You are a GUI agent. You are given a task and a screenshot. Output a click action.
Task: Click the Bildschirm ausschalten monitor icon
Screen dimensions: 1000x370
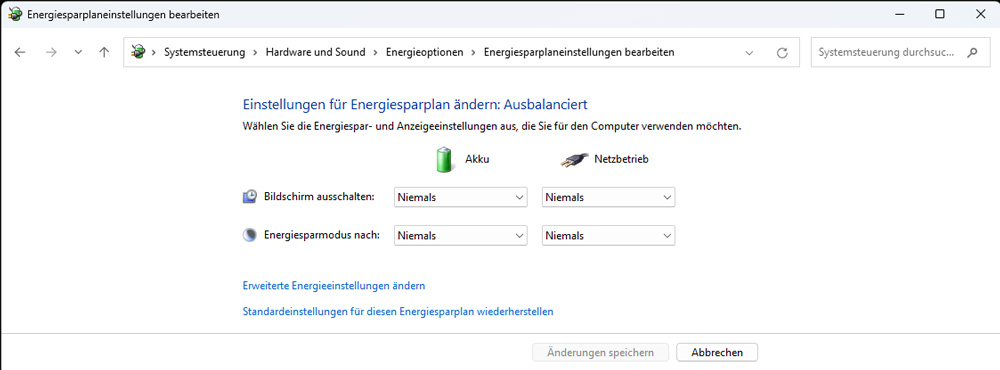[250, 196]
